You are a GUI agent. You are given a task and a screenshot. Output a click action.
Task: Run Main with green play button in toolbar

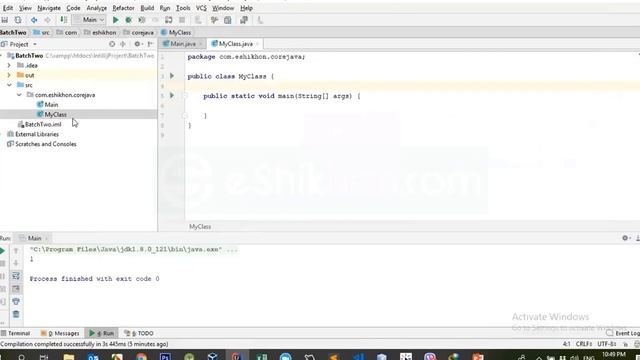click(x=116, y=20)
